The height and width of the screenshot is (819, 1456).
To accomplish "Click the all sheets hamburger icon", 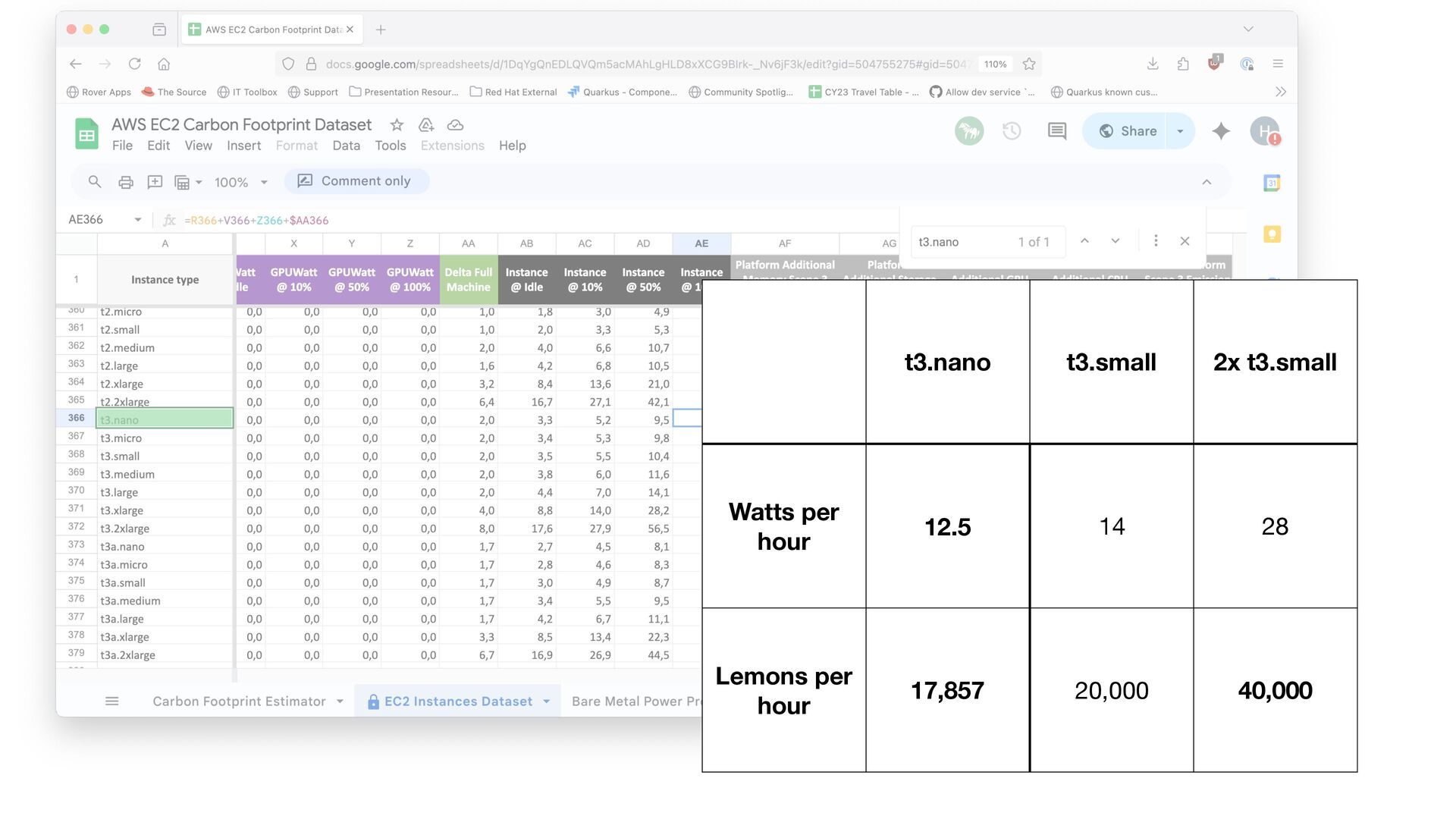I will pos(111,701).
